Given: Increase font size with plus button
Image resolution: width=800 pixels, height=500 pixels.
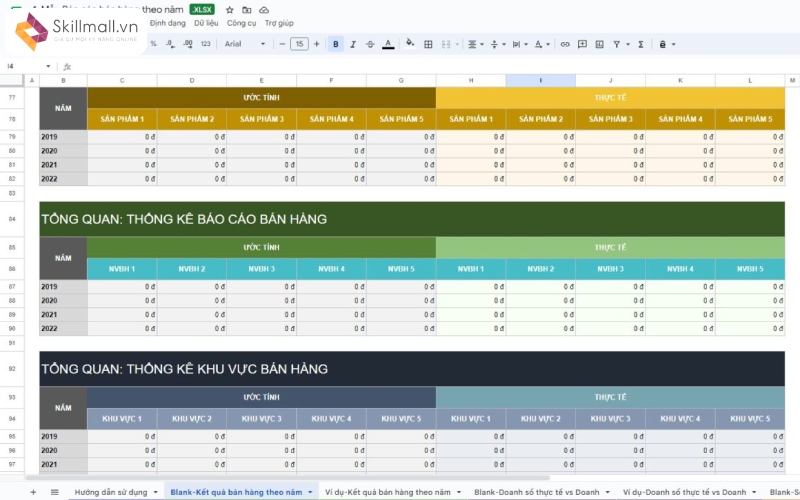Looking at the screenshot, I should [x=316, y=44].
